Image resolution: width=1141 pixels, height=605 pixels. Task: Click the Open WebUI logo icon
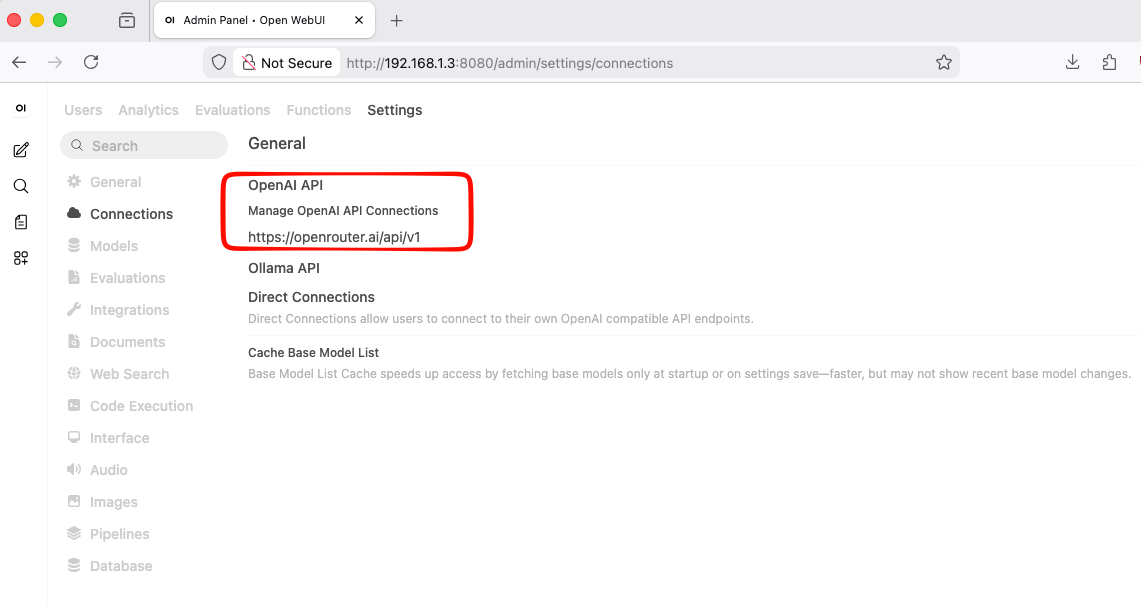(x=21, y=108)
